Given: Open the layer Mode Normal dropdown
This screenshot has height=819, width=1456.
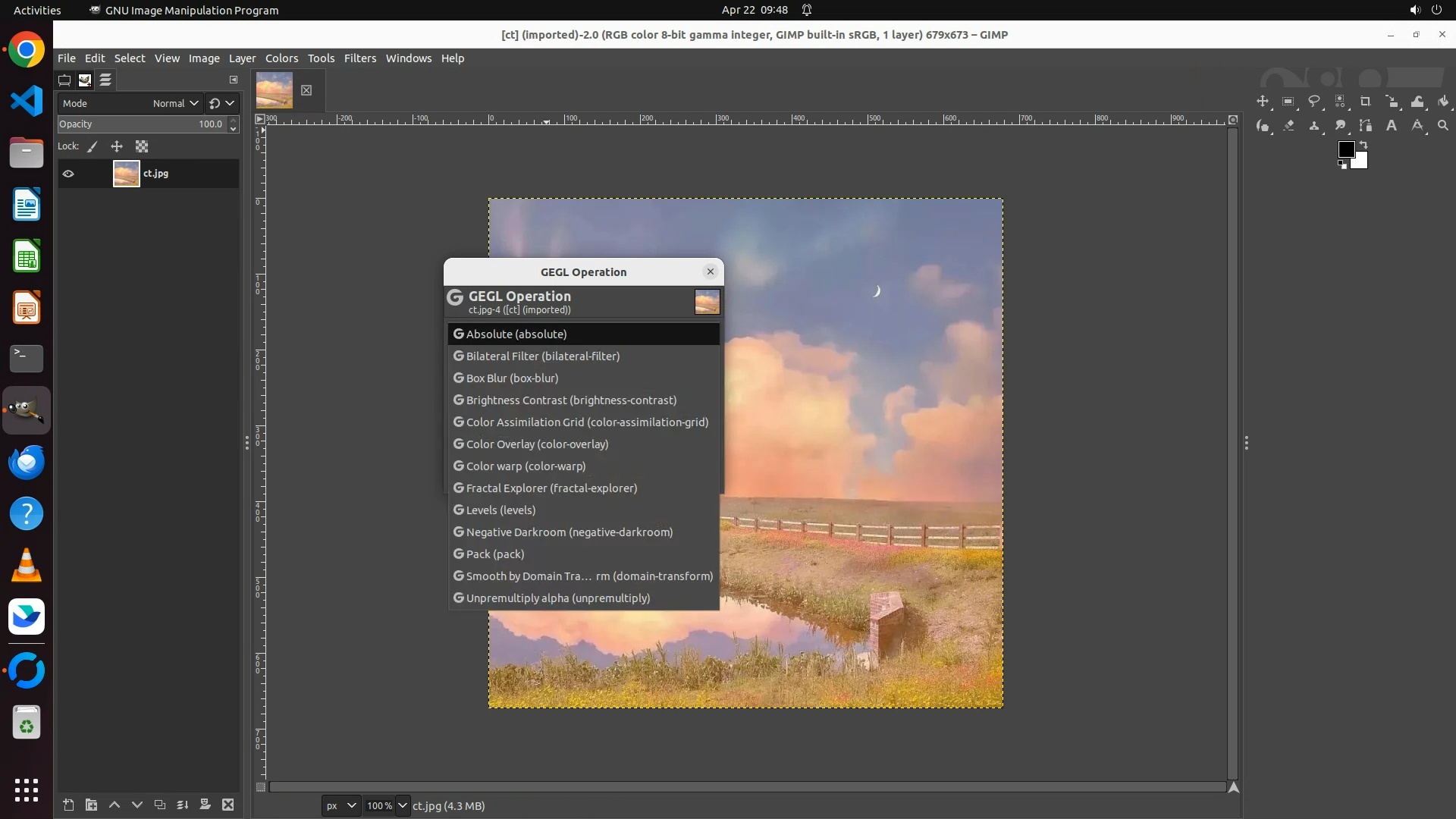Looking at the screenshot, I should click(175, 103).
